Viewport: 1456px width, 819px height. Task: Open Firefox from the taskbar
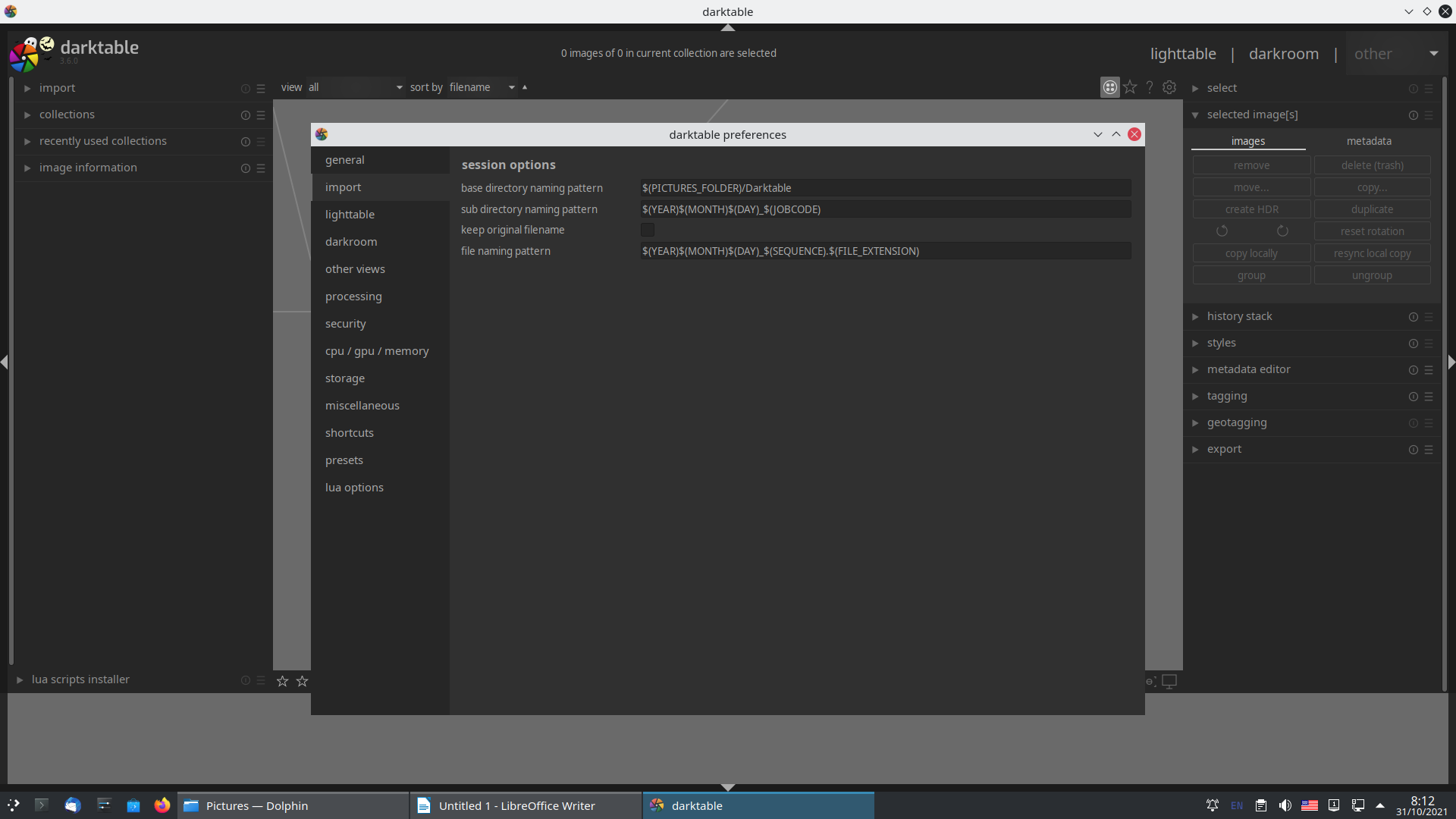(x=162, y=805)
